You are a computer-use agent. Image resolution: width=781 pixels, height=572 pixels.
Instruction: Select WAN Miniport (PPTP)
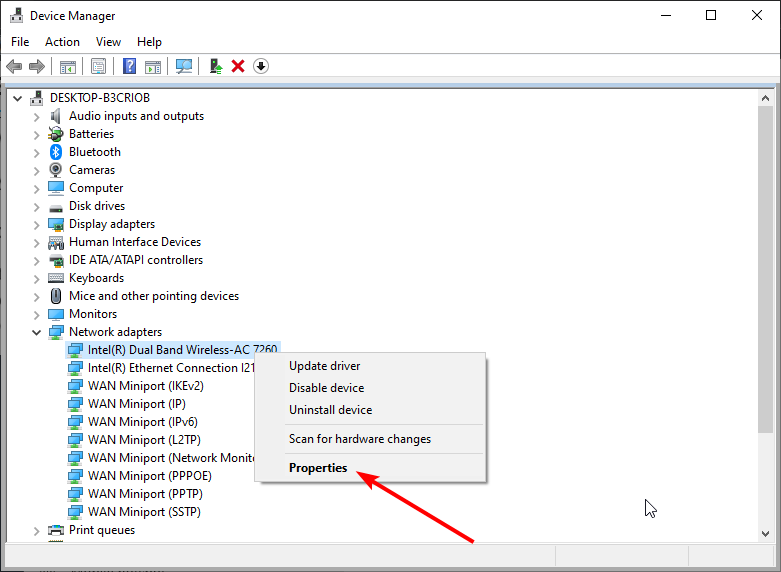coord(145,493)
